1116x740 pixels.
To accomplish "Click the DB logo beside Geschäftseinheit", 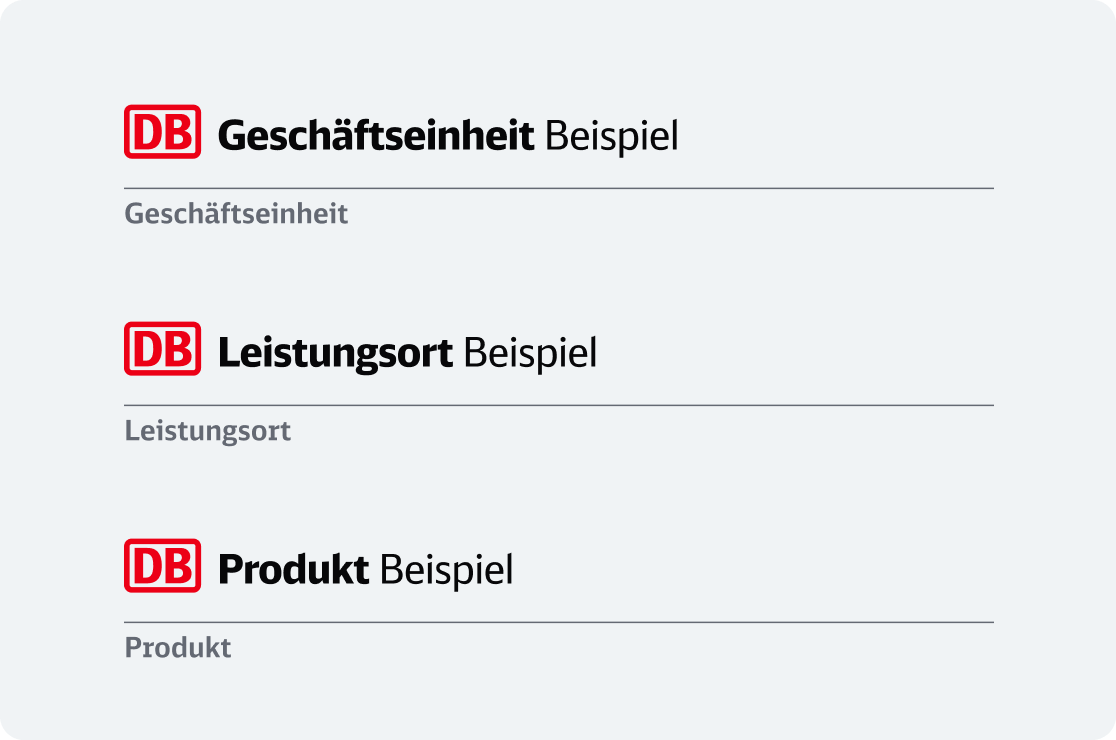I will click(x=162, y=132).
